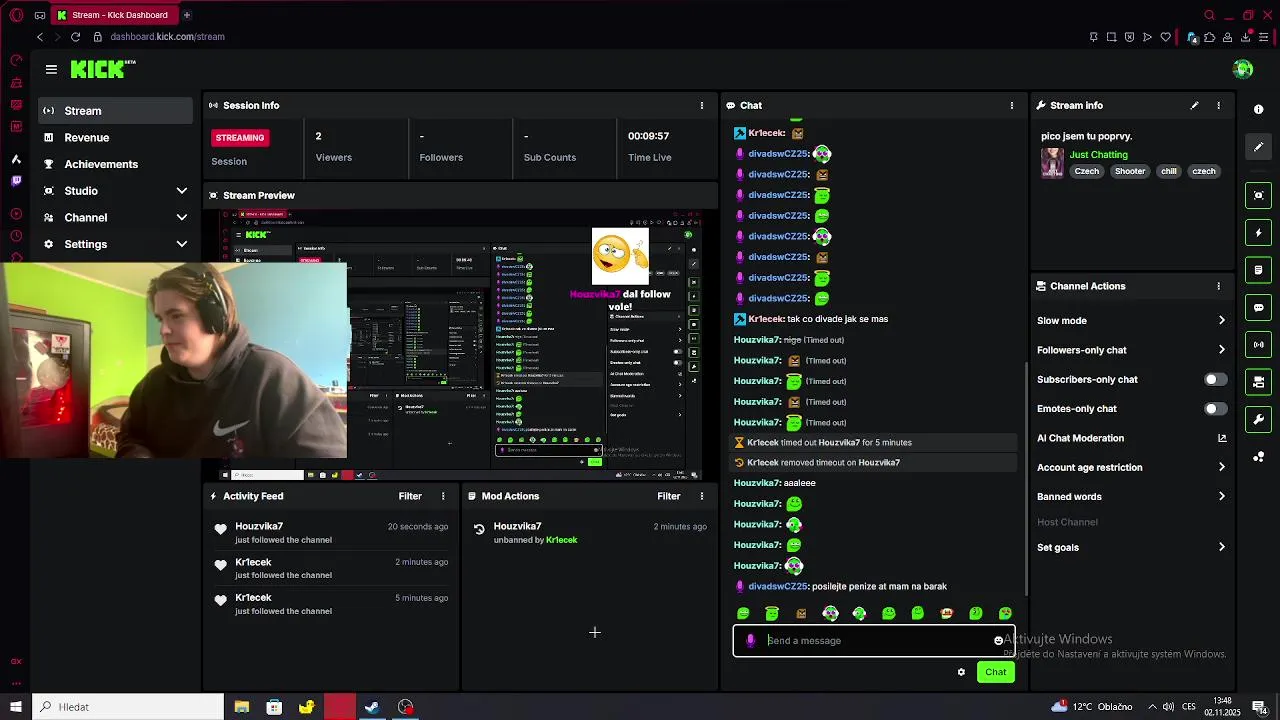
Task: Open Chat panel options menu
Action: coord(1012,105)
